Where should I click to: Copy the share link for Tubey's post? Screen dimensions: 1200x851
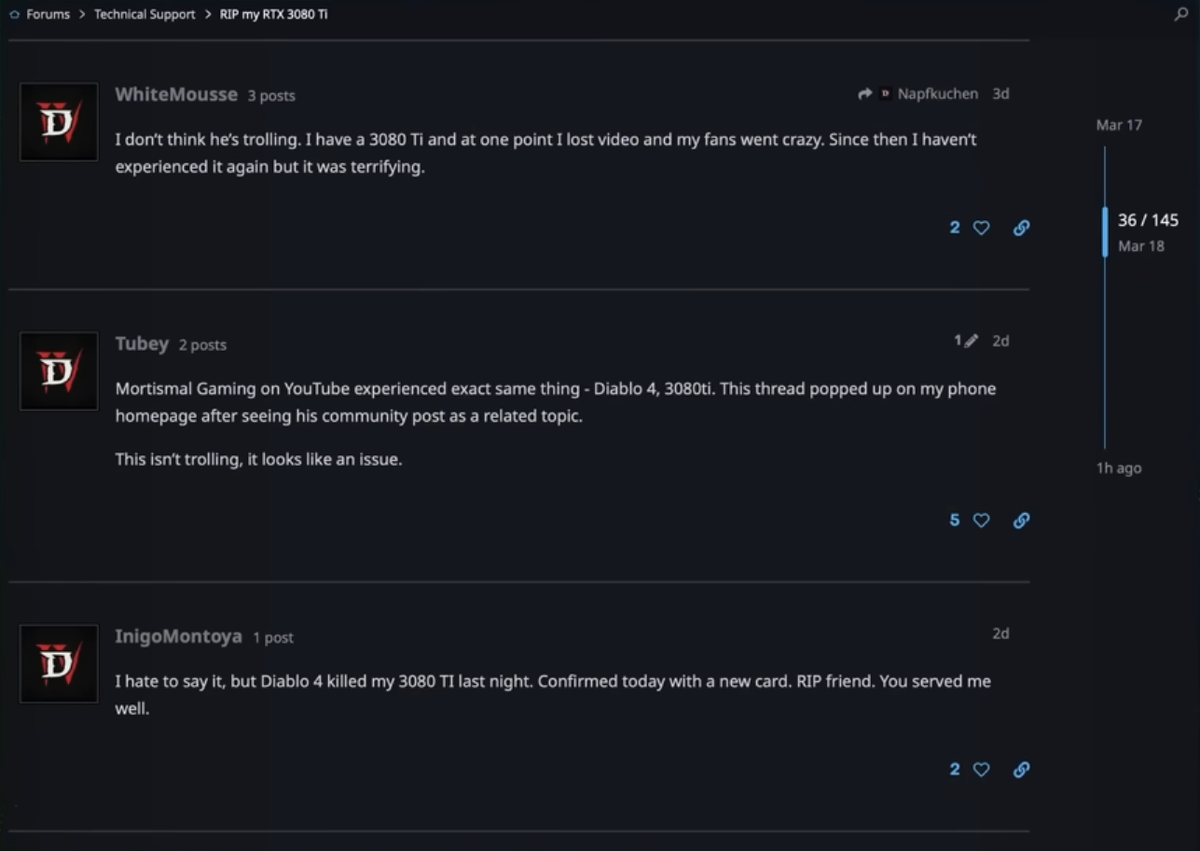(x=1021, y=520)
